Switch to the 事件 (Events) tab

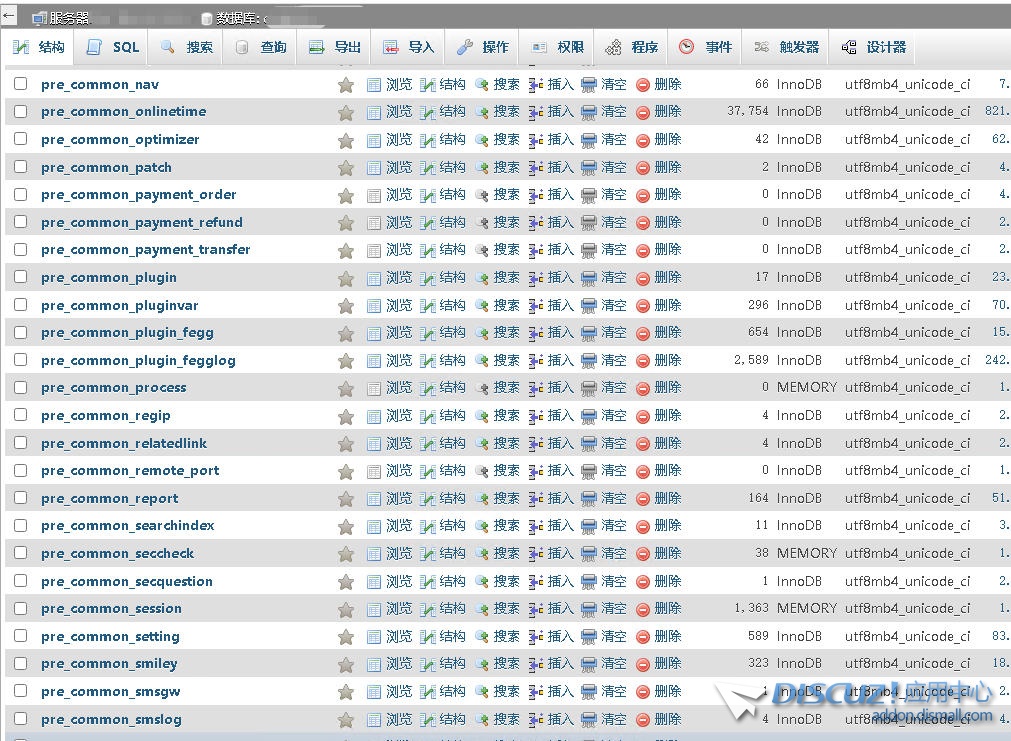tap(705, 47)
